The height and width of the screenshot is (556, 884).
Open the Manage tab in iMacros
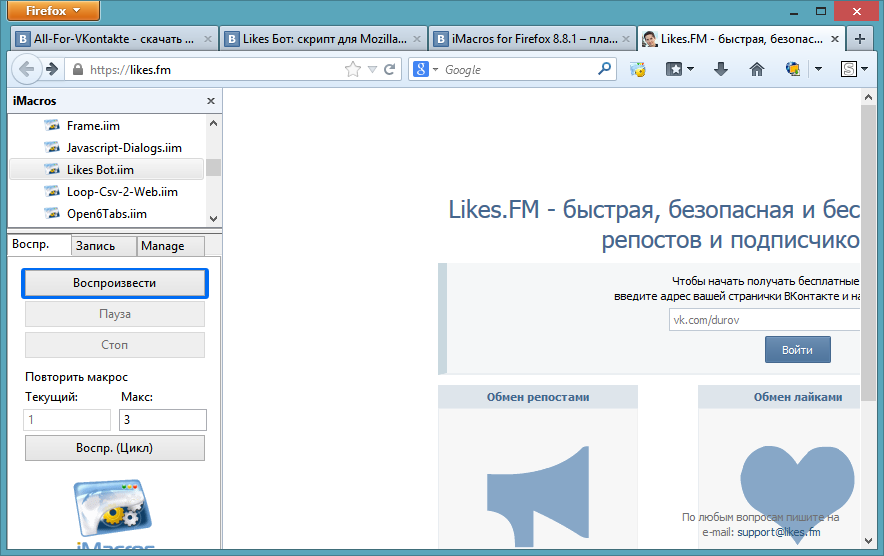pos(170,246)
